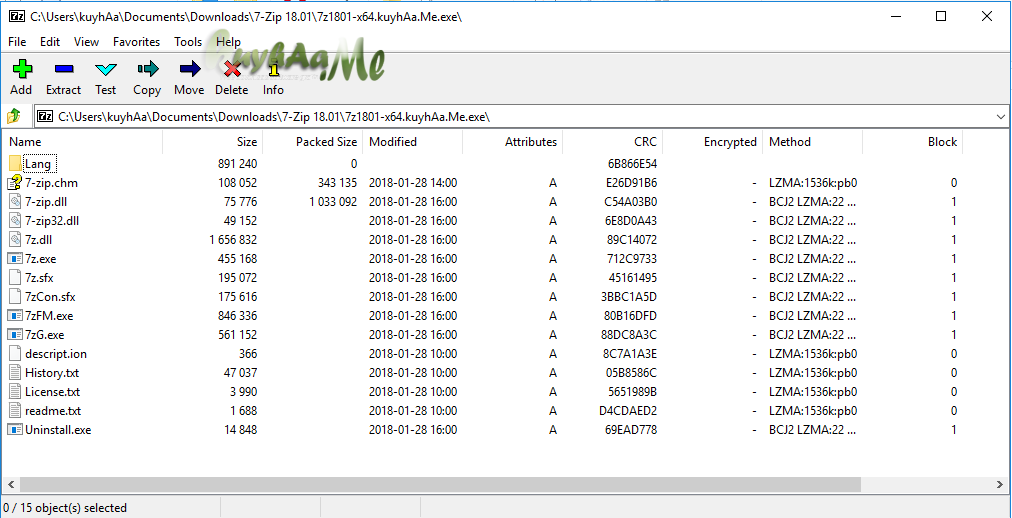Click the CRC value E26D91B6
The height and width of the screenshot is (518, 1012).
coord(631,183)
